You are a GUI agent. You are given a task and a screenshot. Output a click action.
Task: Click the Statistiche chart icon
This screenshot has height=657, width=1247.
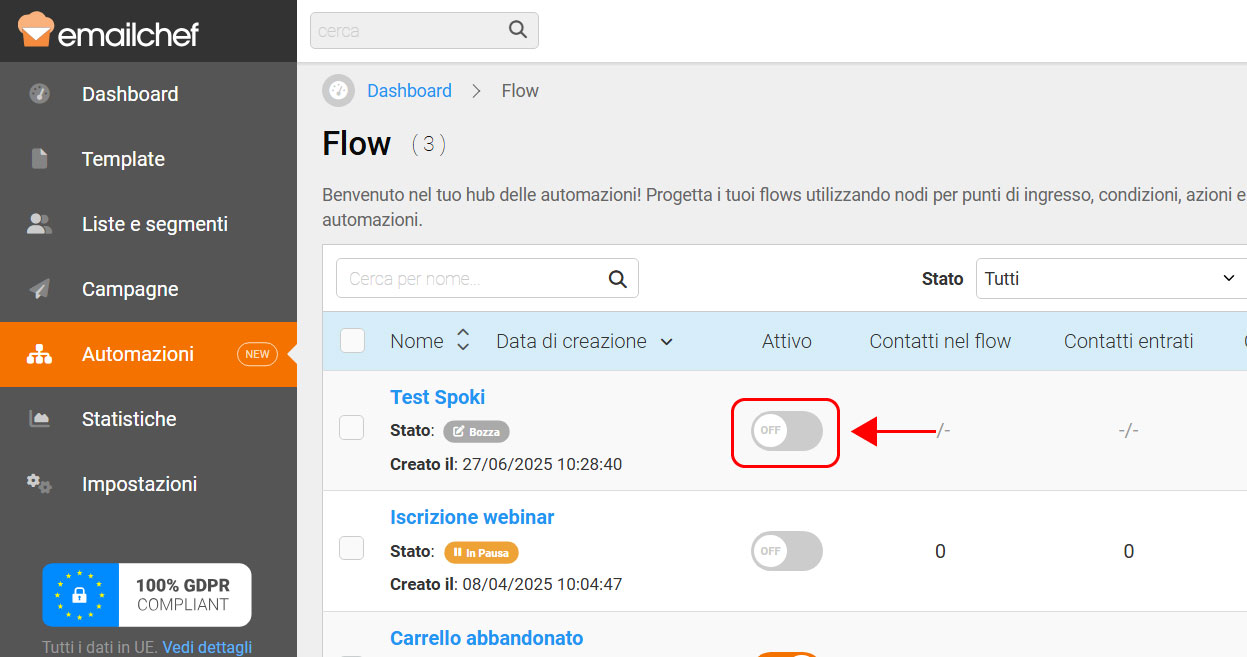tap(40, 419)
